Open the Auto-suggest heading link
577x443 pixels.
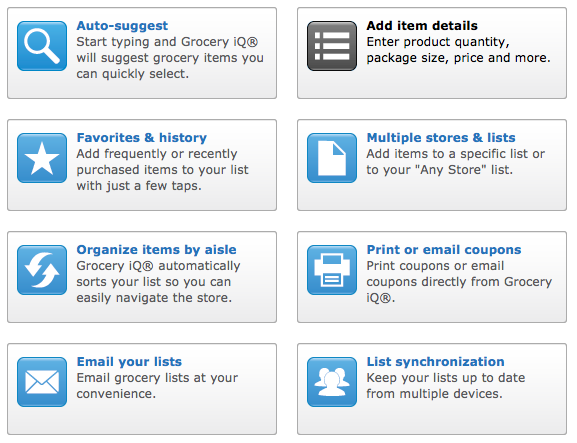click(122, 26)
